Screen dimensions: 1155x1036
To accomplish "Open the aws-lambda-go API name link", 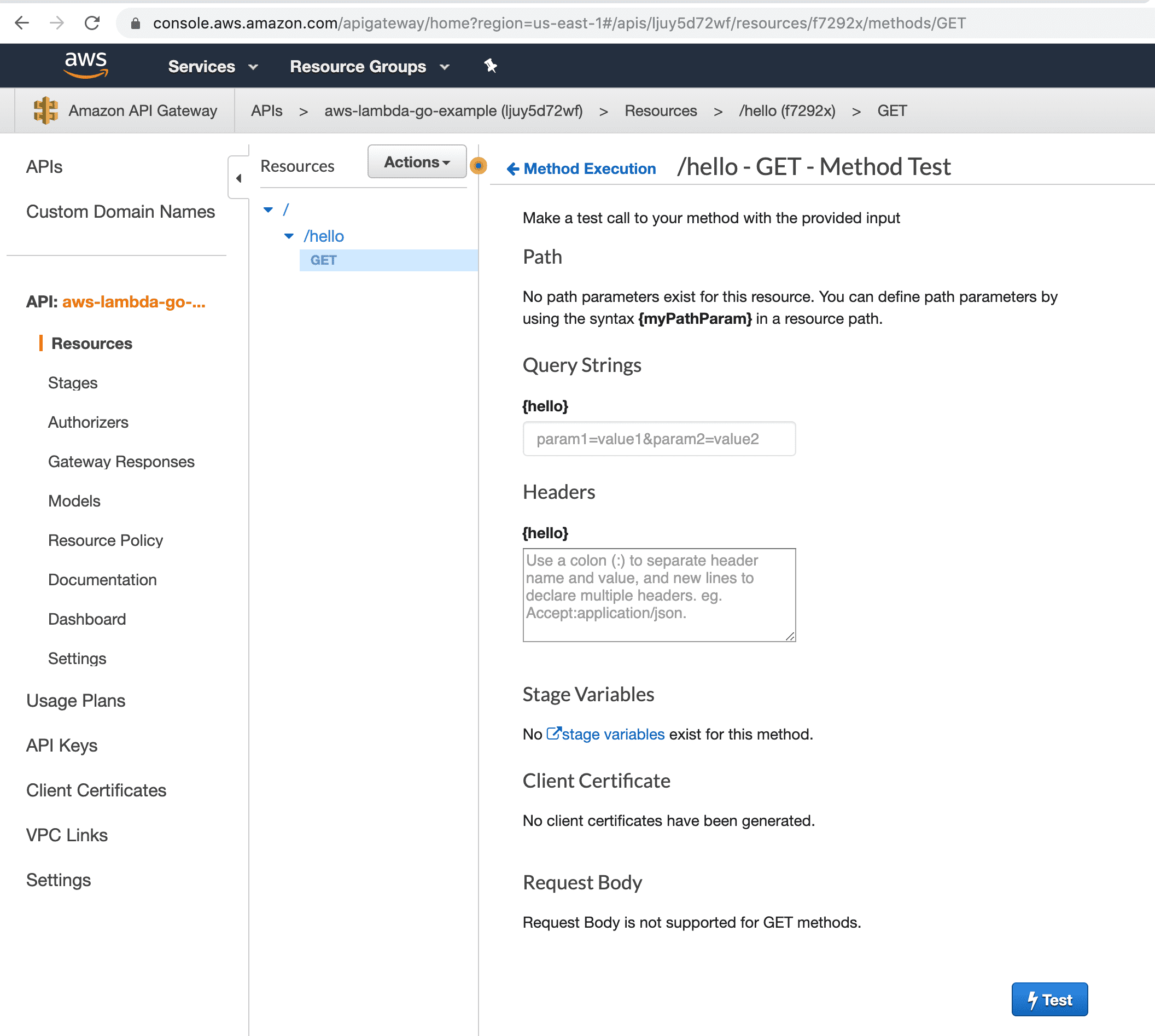I will click(133, 301).
